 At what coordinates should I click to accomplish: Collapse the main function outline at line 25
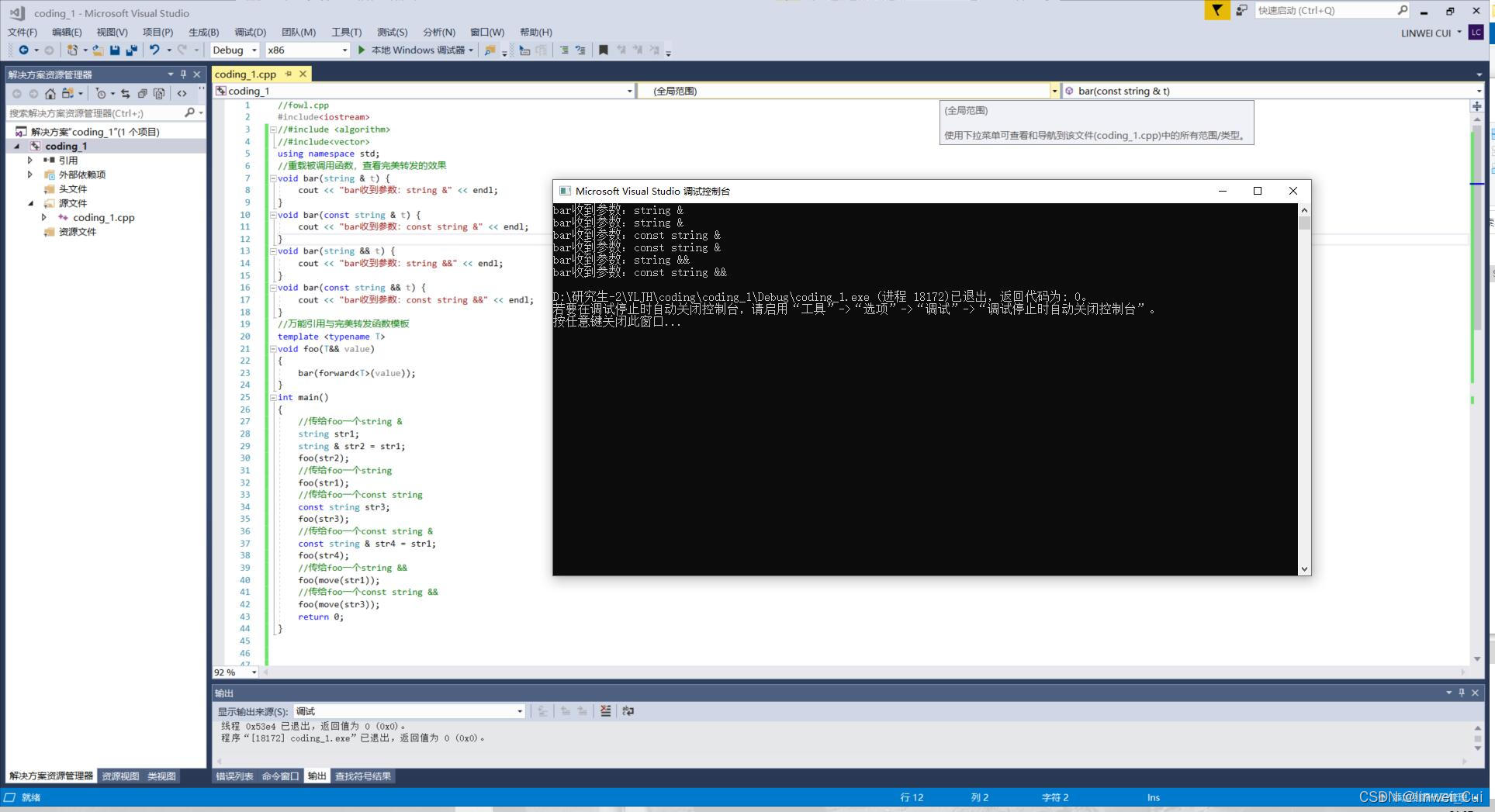(x=273, y=397)
